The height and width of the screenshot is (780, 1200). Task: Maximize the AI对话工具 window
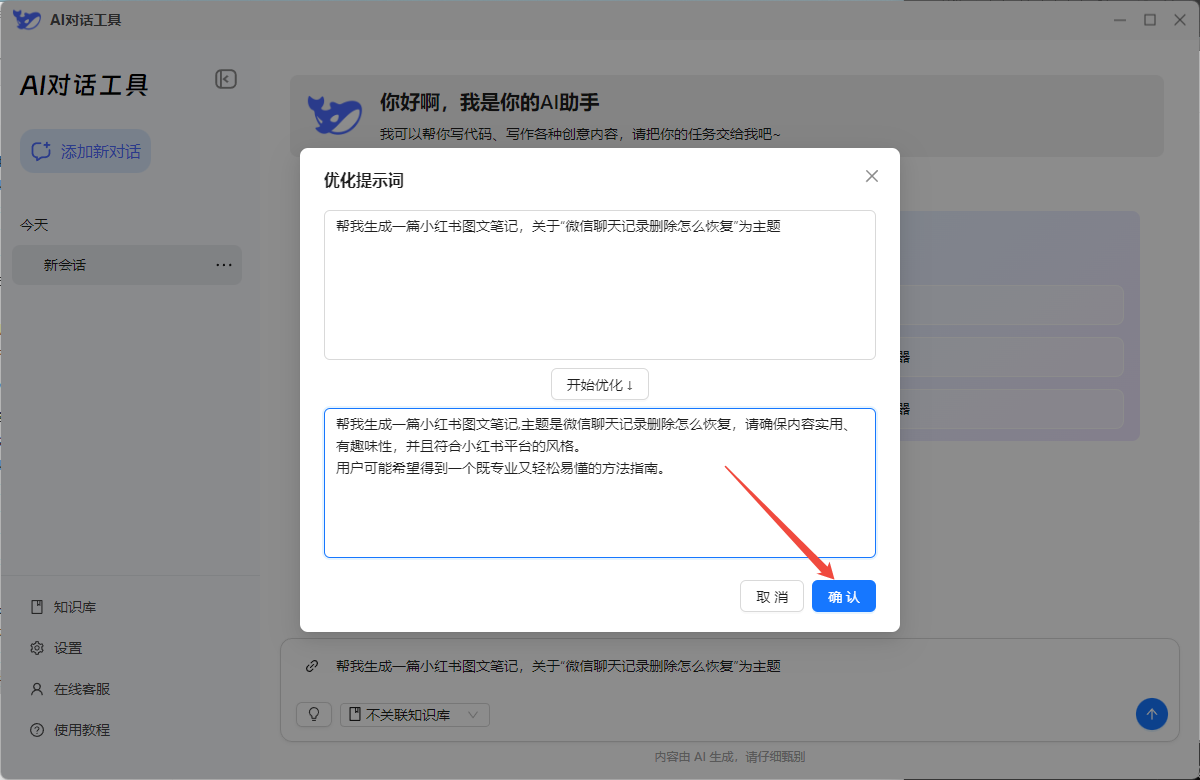click(1150, 20)
